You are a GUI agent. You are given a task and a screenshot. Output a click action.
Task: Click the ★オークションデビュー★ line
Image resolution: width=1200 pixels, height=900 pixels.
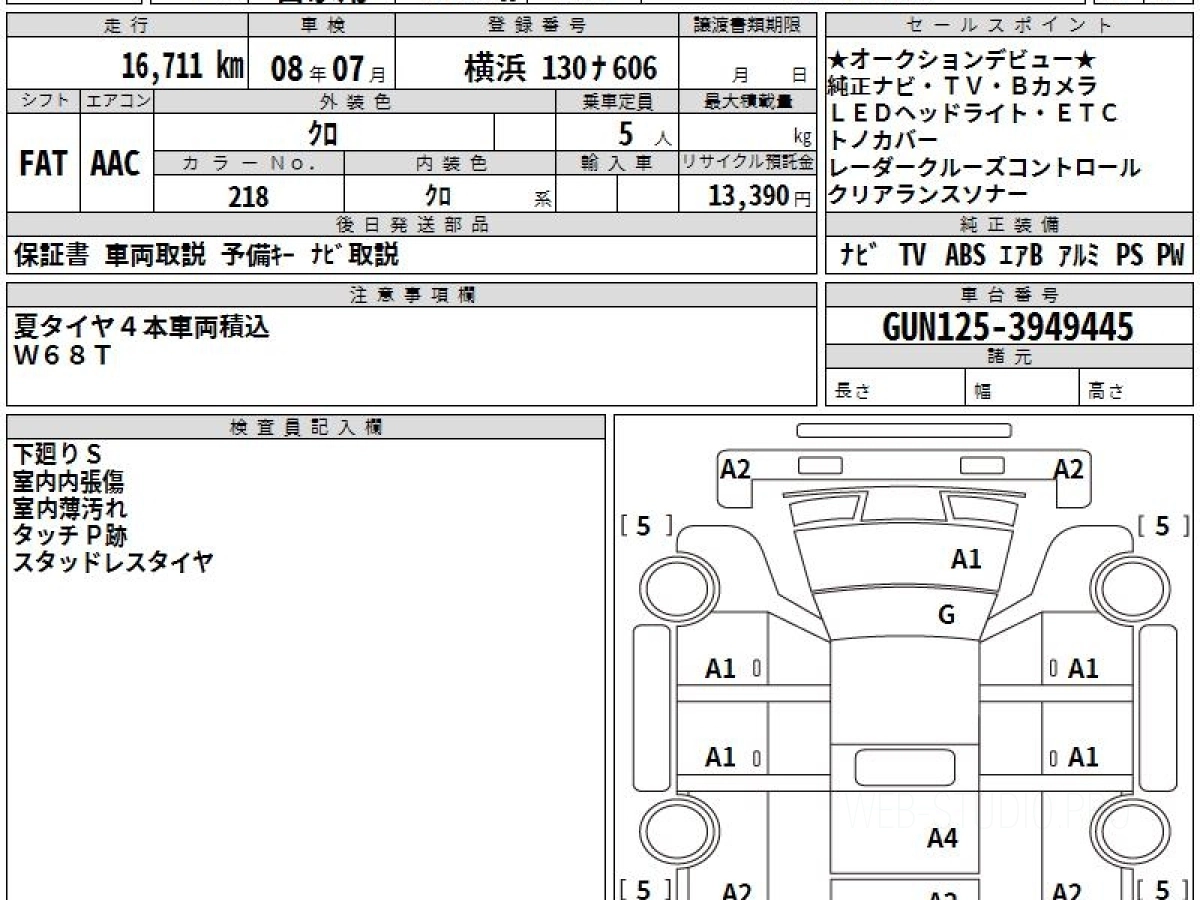pyautogui.click(x=962, y=60)
